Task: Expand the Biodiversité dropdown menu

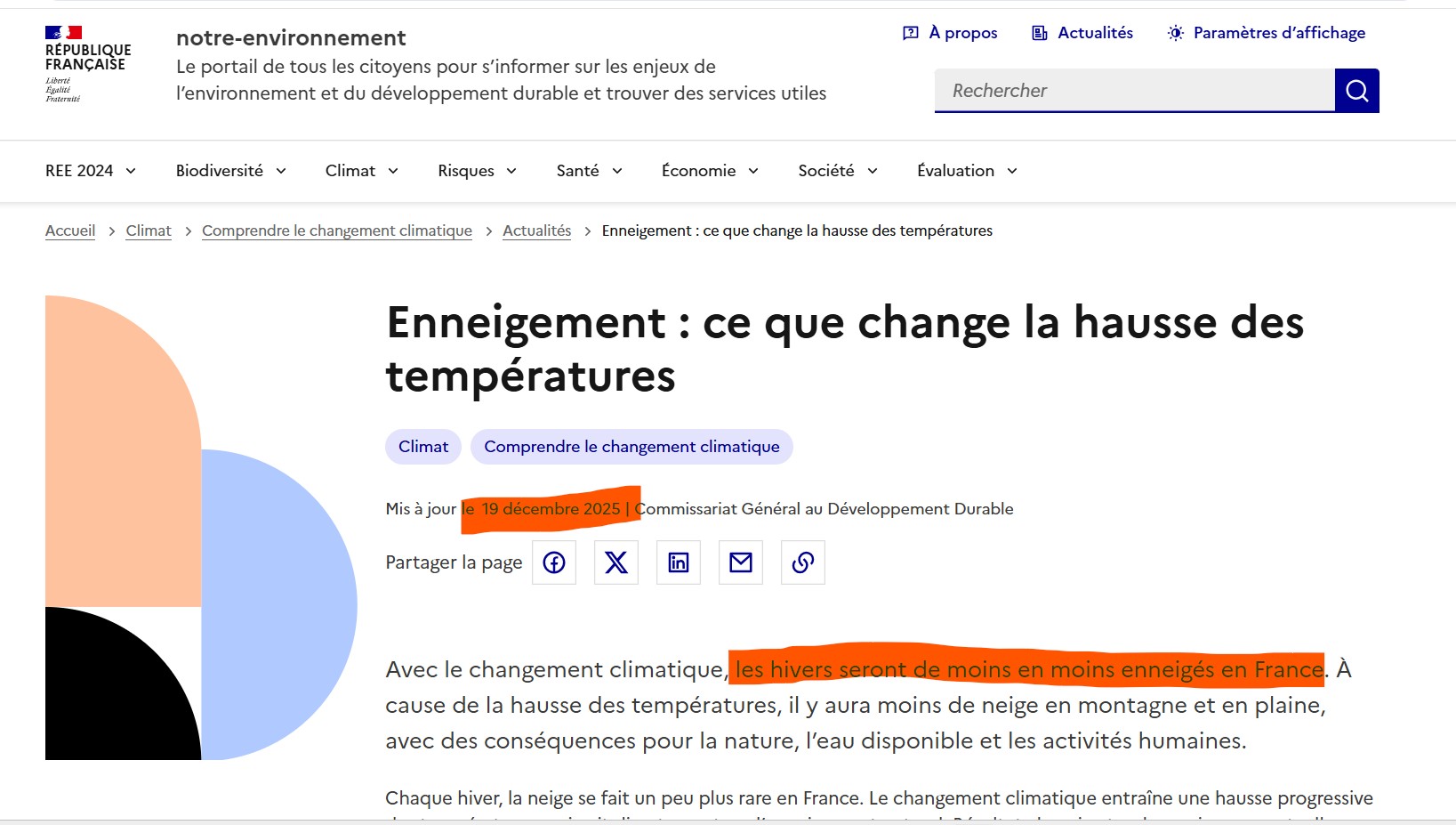Action: click(x=230, y=171)
